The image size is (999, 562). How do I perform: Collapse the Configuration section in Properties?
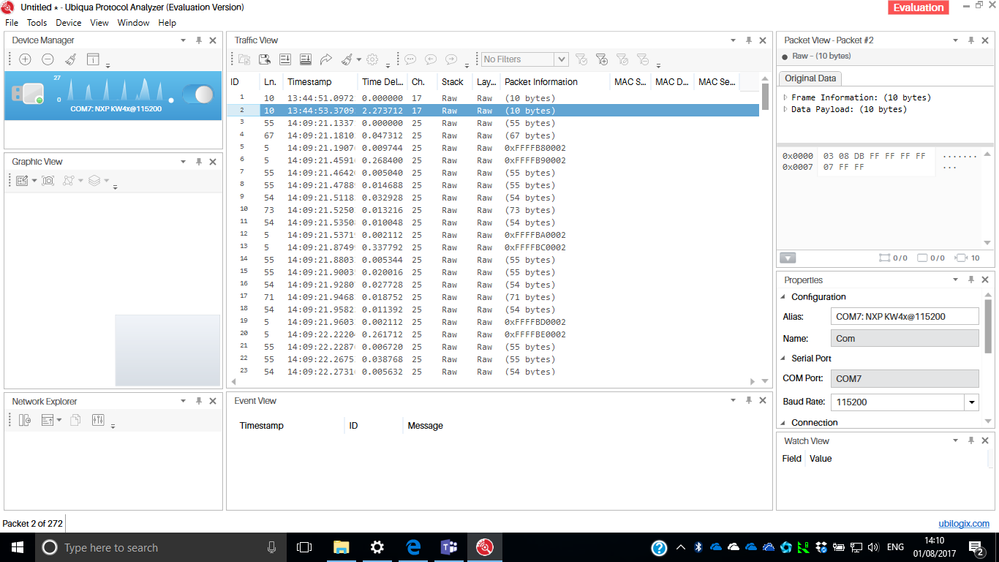pos(784,297)
